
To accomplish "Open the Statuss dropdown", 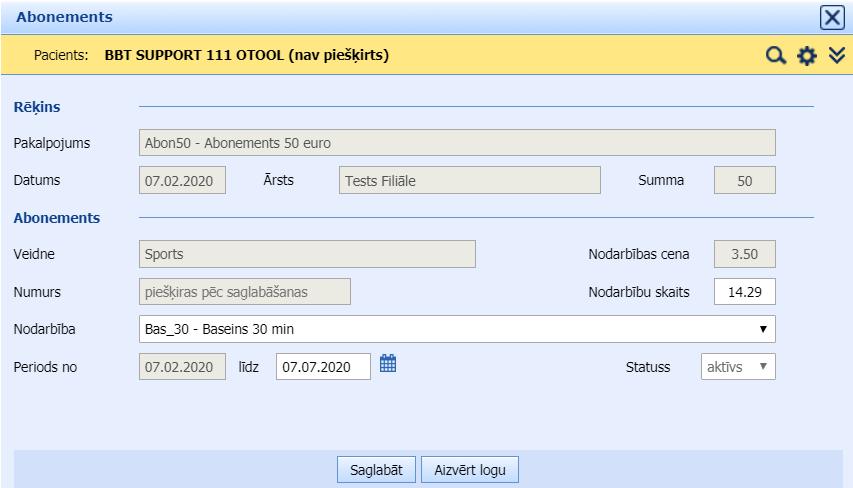I will click(x=738, y=367).
